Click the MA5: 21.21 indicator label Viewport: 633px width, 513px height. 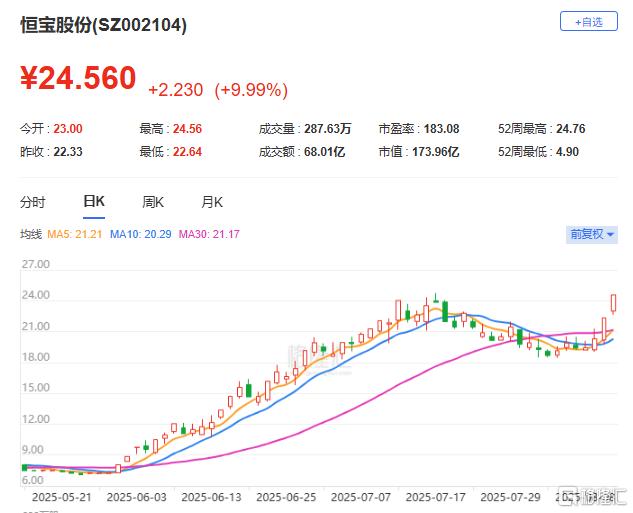click(x=75, y=234)
